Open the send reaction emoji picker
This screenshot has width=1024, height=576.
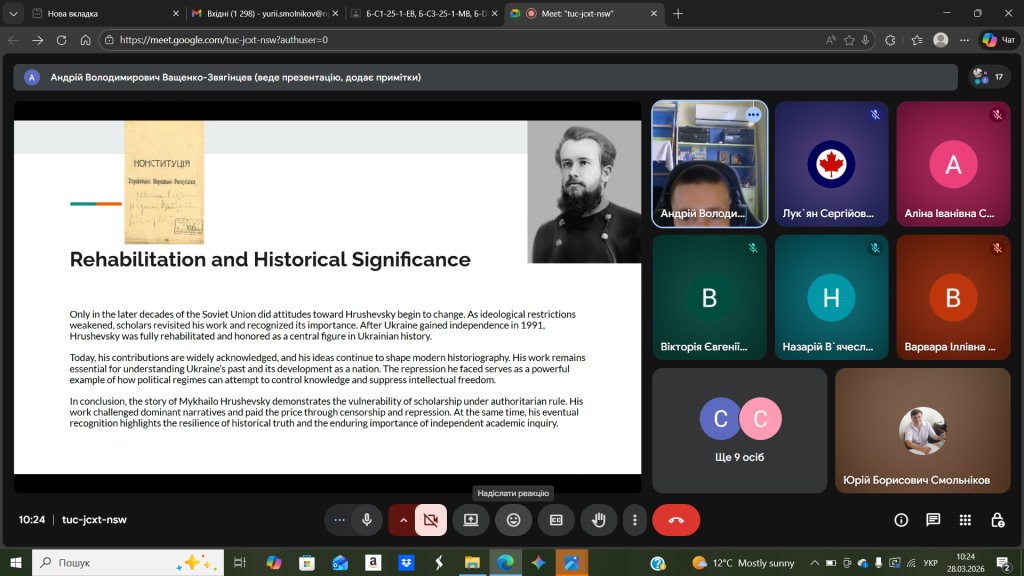[513, 520]
